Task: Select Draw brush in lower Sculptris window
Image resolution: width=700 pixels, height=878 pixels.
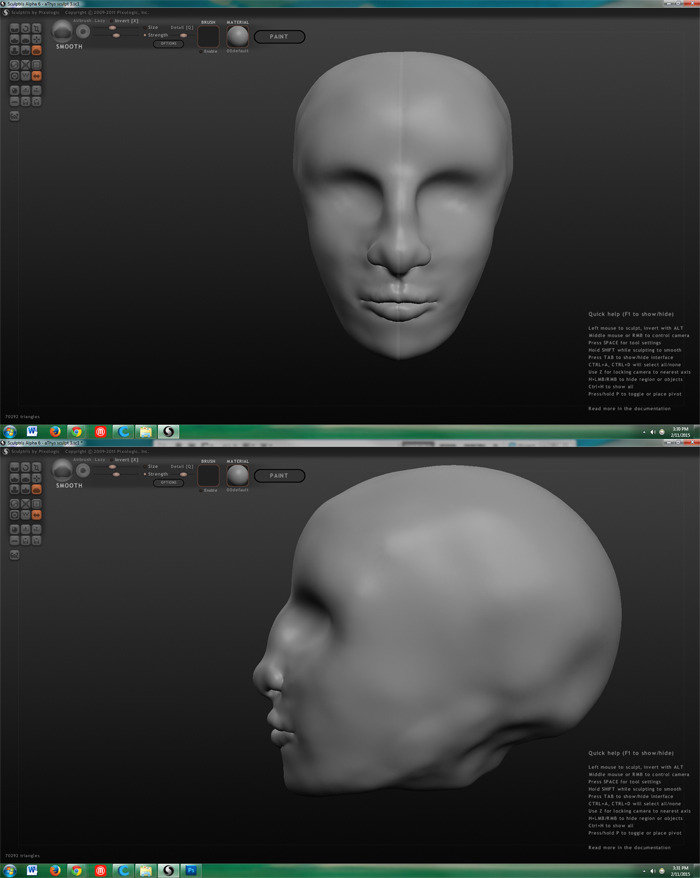Action: click(x=15, y=478)
